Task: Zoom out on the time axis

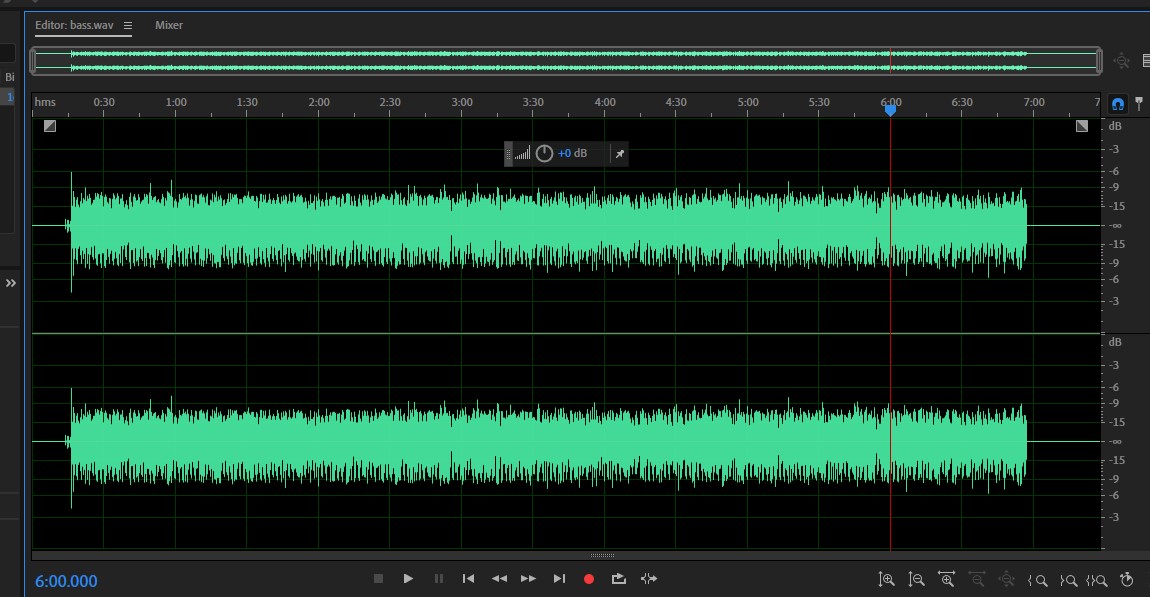Action: point(976,579)
